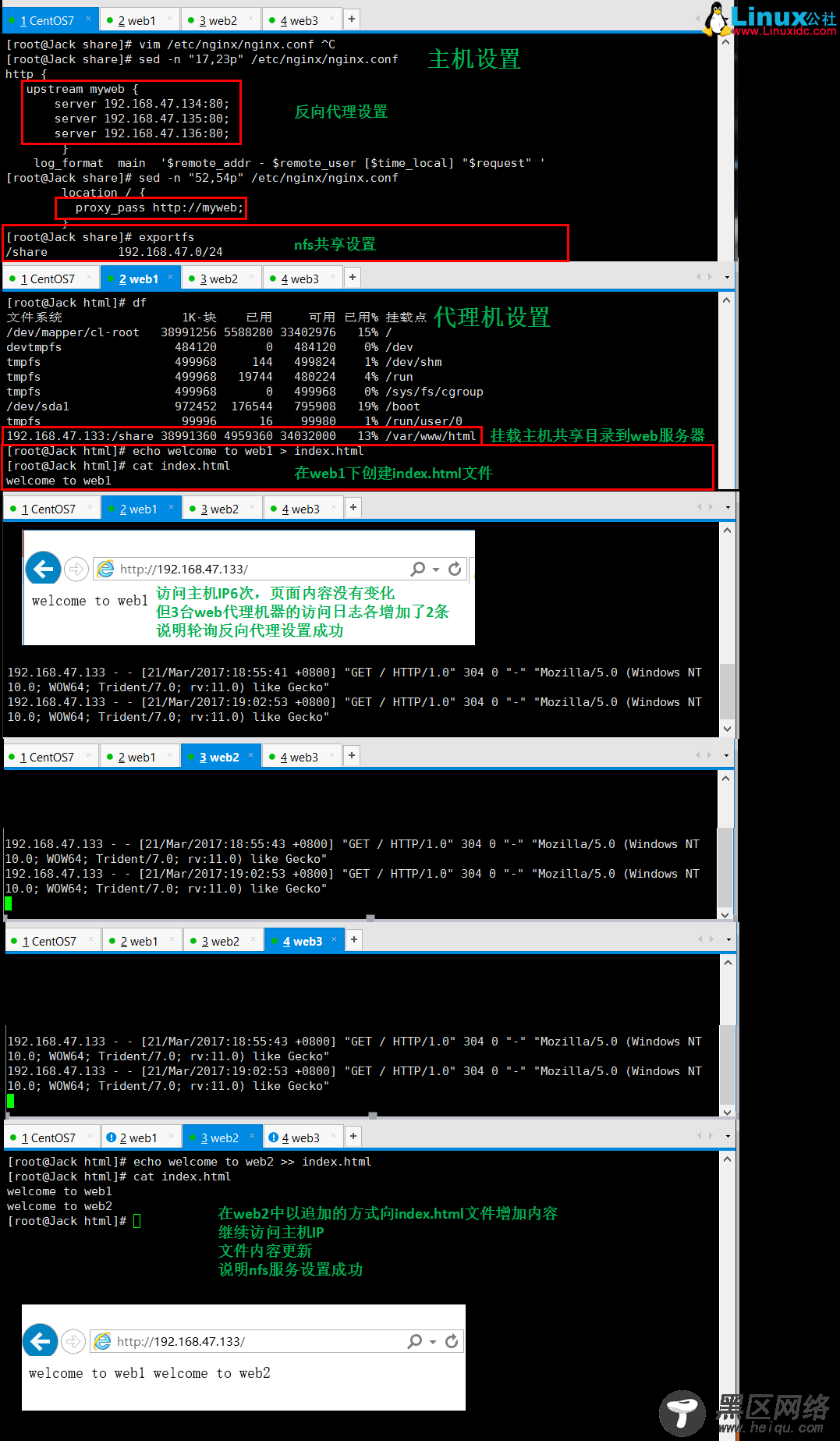Open tab list dropdown above the 'welcome to web1' browser

point(728,508)
